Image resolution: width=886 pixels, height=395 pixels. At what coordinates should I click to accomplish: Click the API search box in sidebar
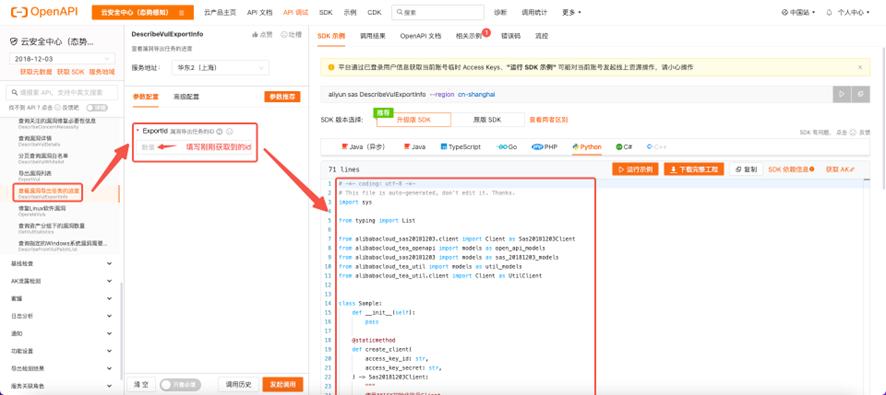(62, 93)
